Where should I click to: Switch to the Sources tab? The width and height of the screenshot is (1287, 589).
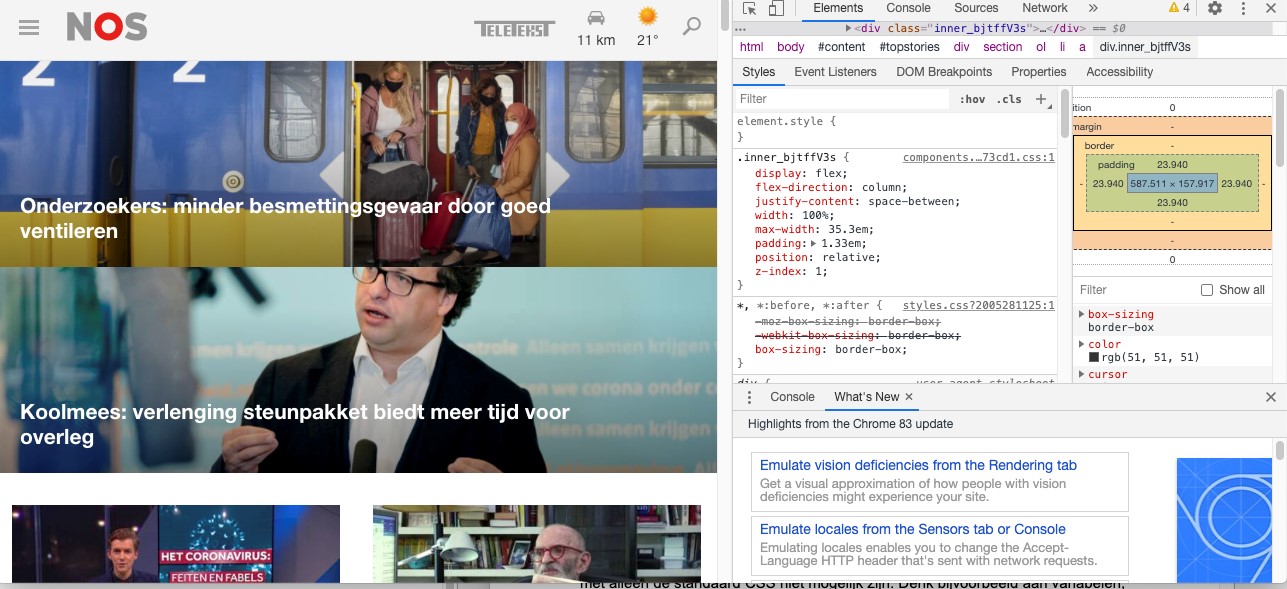pos(976,8)
